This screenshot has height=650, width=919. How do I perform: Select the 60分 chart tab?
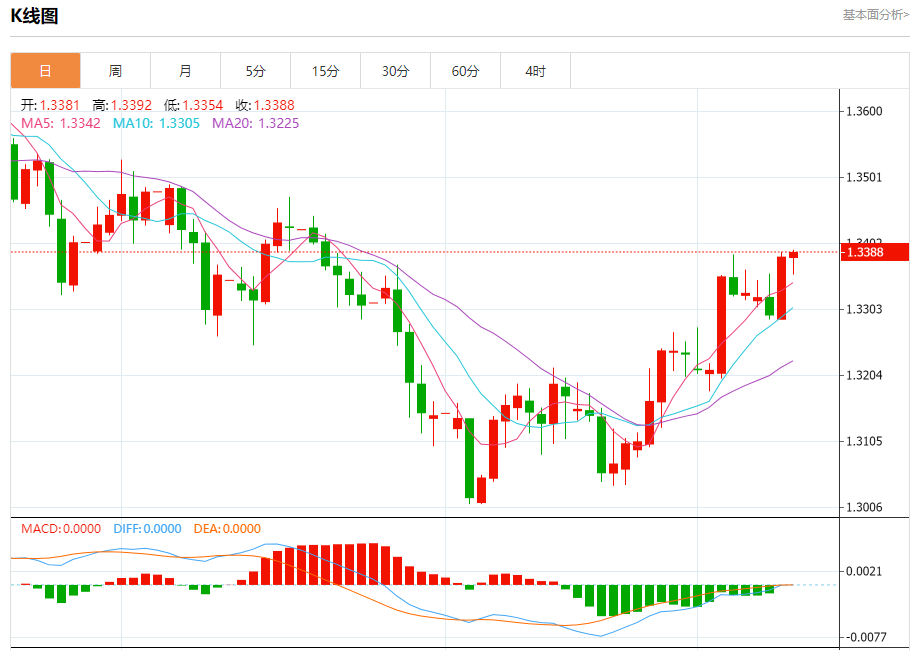pos(465,71)
